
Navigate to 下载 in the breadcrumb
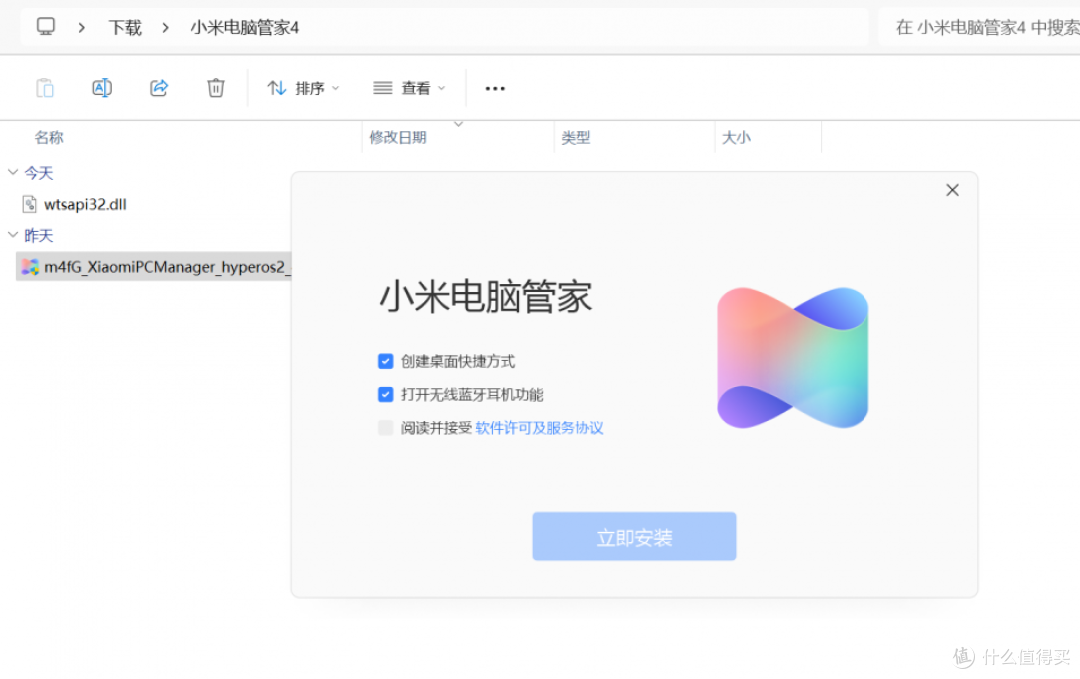(125, 28)
